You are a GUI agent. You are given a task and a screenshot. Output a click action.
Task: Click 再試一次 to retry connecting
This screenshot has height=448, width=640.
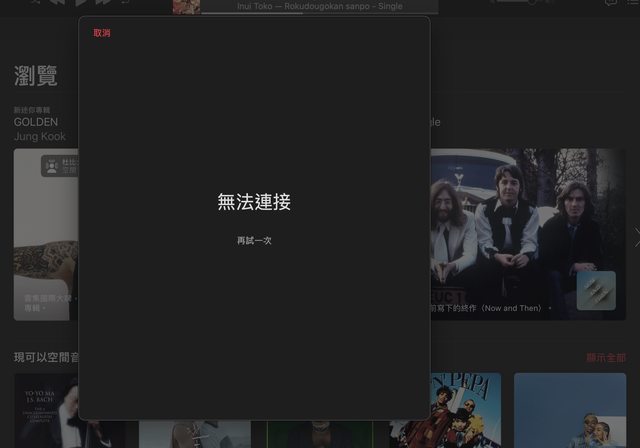pos(254,241)
